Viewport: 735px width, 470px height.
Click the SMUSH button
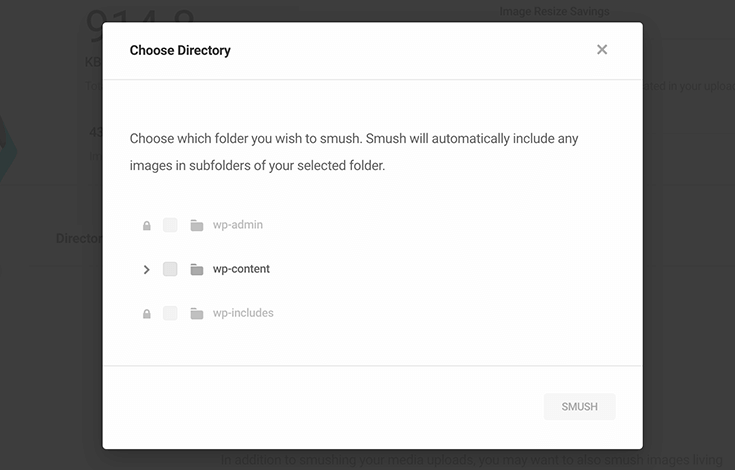579,407
